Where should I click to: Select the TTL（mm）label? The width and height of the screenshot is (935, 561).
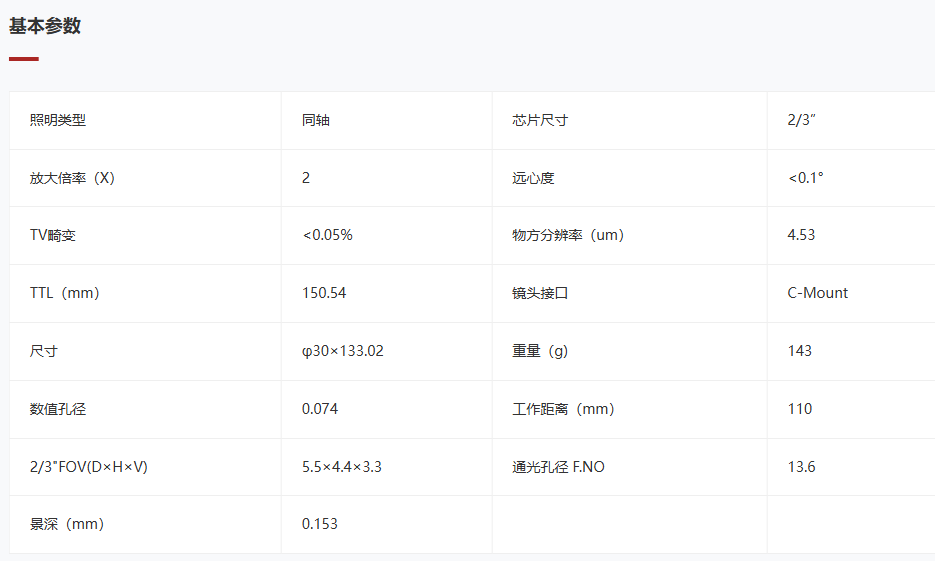(64, 293)
